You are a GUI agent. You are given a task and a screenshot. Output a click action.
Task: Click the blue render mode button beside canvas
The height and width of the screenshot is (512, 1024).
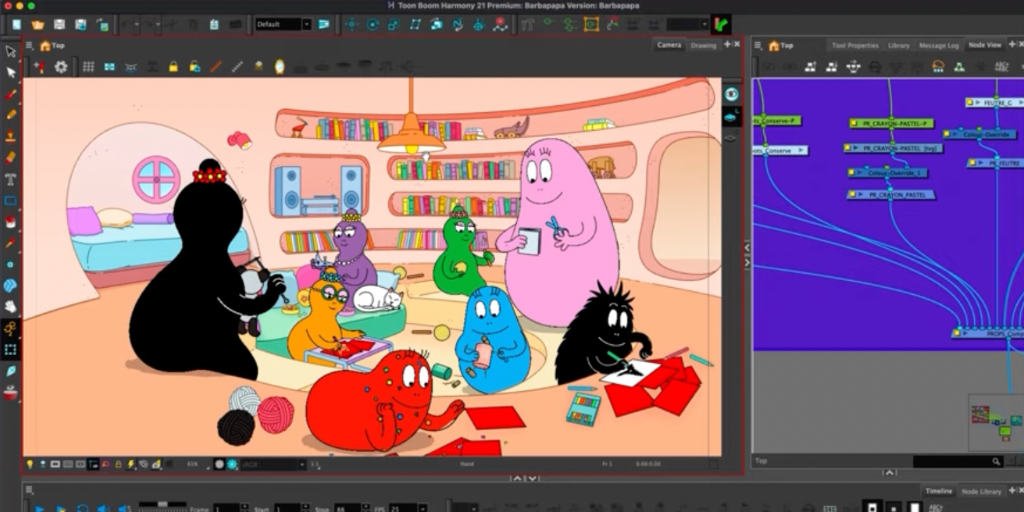731,117
